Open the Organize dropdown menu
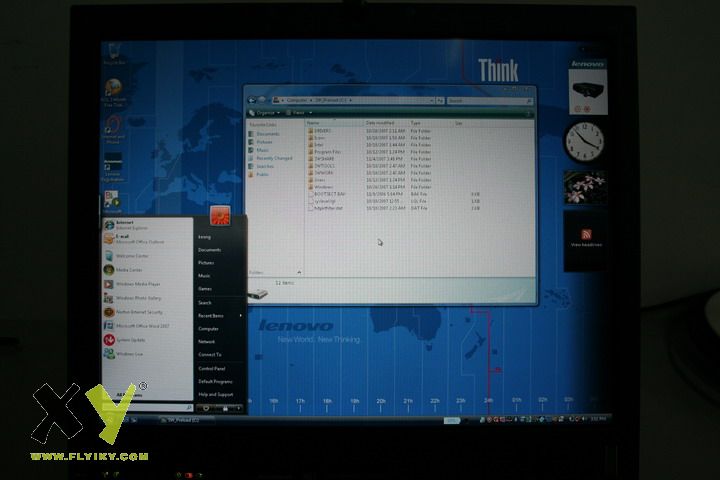Screen dimensions: 720x480 pyautogui.click(x=265, y=113)
